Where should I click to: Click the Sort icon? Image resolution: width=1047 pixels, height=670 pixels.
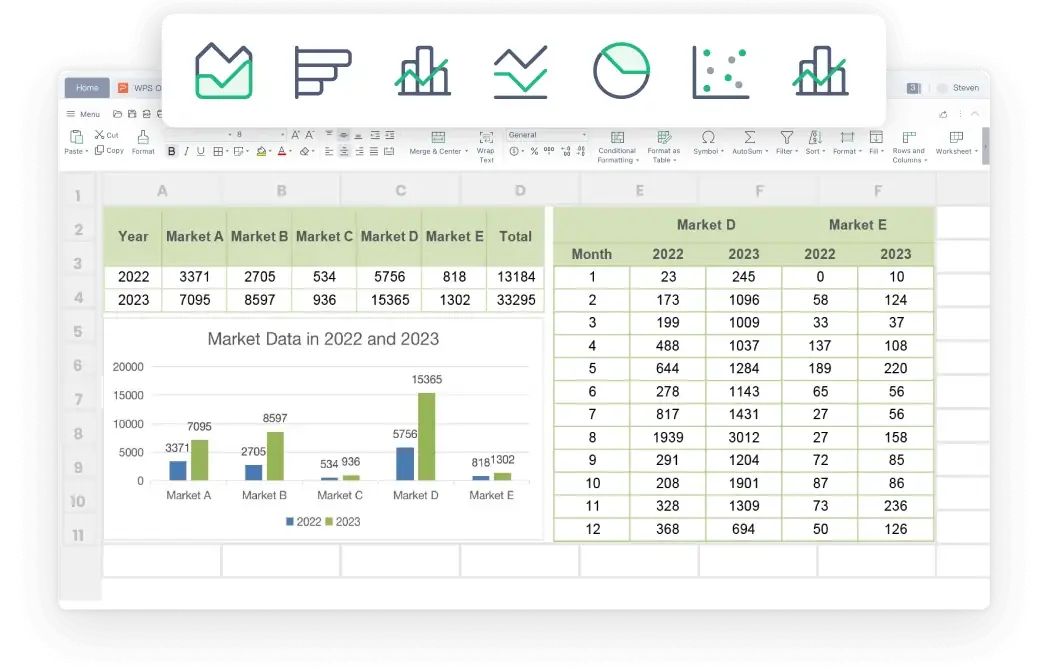point(815,137)
